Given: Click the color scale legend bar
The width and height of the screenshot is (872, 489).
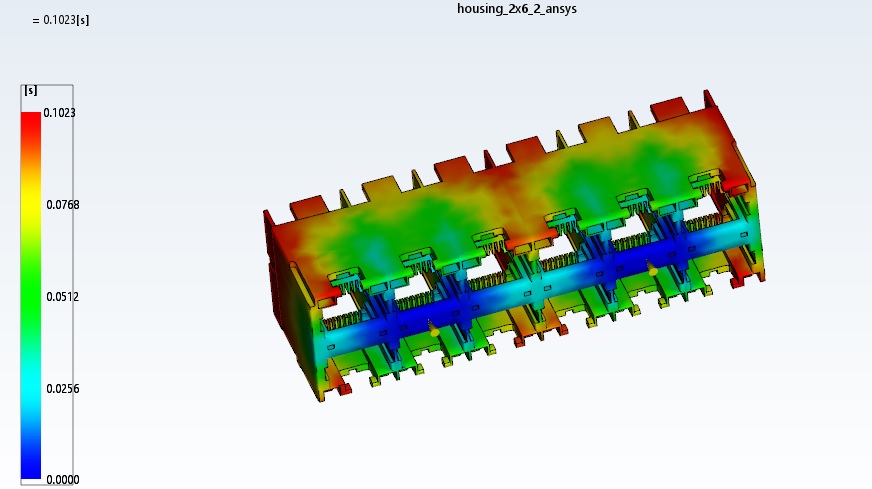Looking at the screenshot, I should pyautogui.click(x=31, y=295).
